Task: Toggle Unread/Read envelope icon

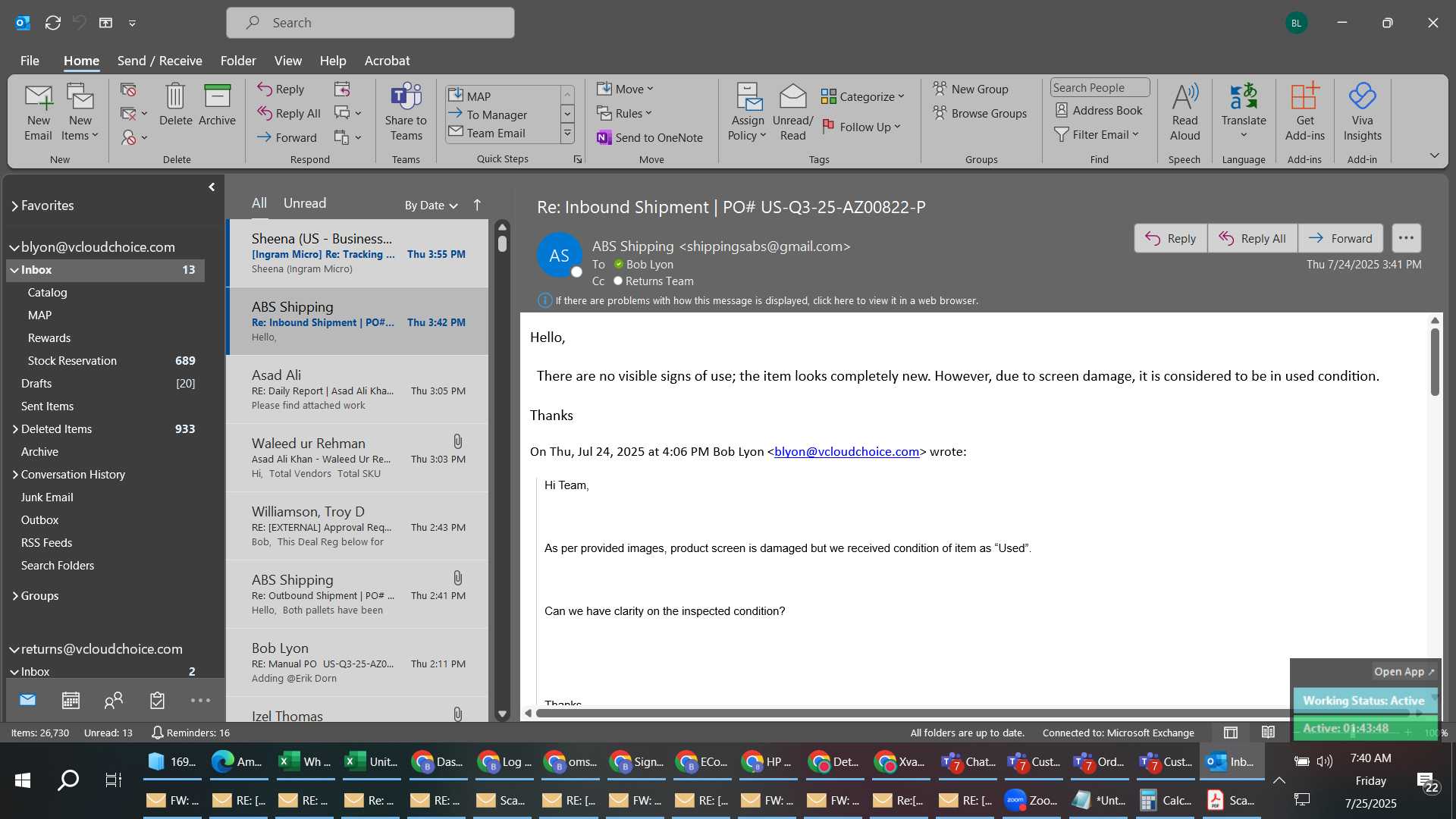Action: click(x=792, y=112)
